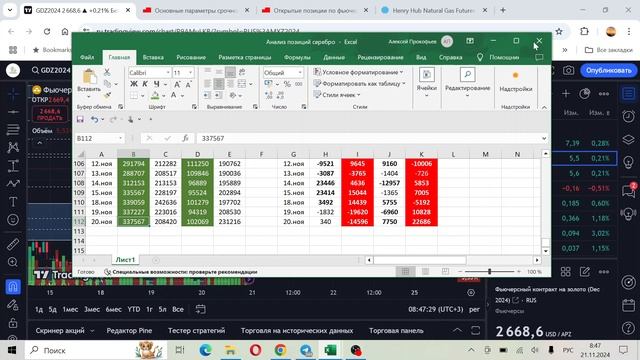Click the Bold (Ж) formatting icon
640x360 pixels.
(133, 84)
